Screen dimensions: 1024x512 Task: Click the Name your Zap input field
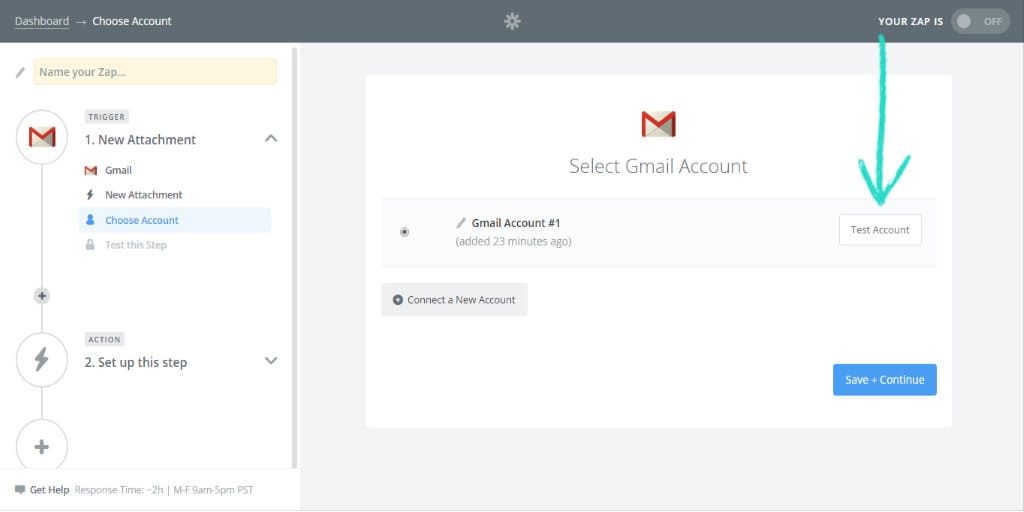155,72
